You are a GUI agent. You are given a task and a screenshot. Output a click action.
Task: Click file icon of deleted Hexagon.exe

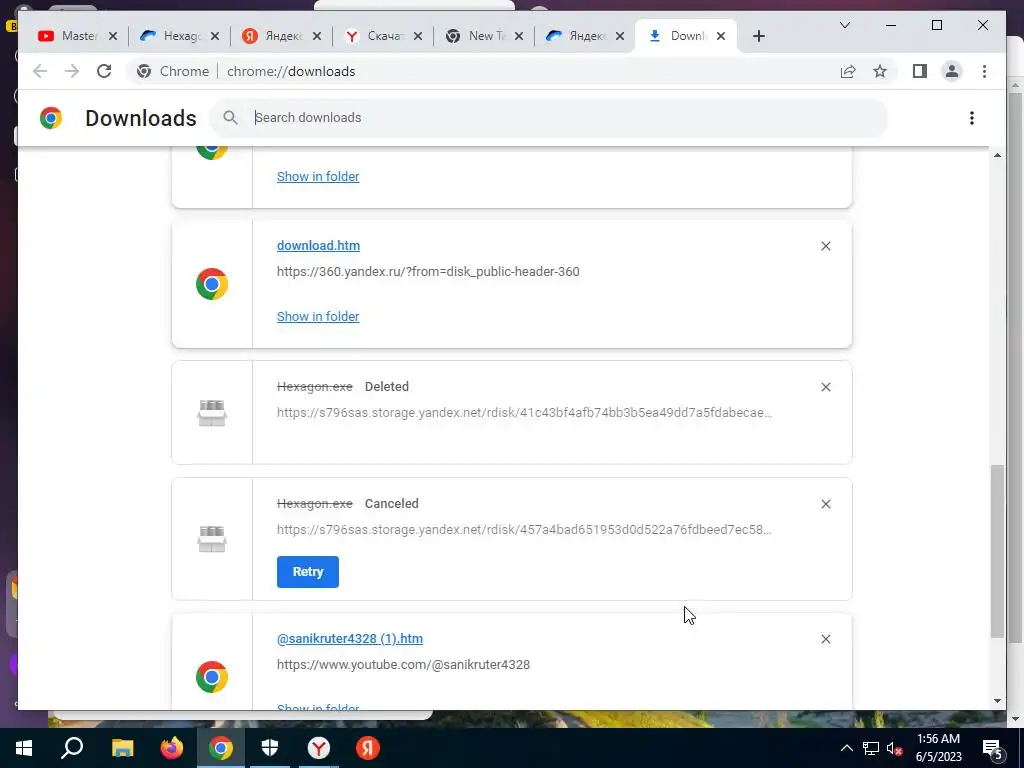212,413
